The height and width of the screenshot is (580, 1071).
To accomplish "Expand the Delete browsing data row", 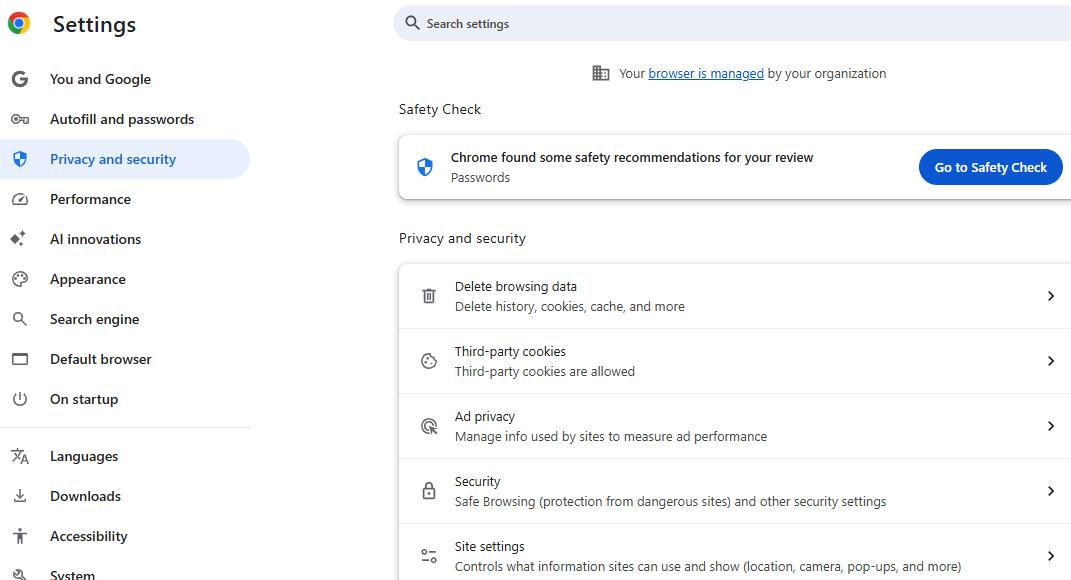I will point(1050,296).
